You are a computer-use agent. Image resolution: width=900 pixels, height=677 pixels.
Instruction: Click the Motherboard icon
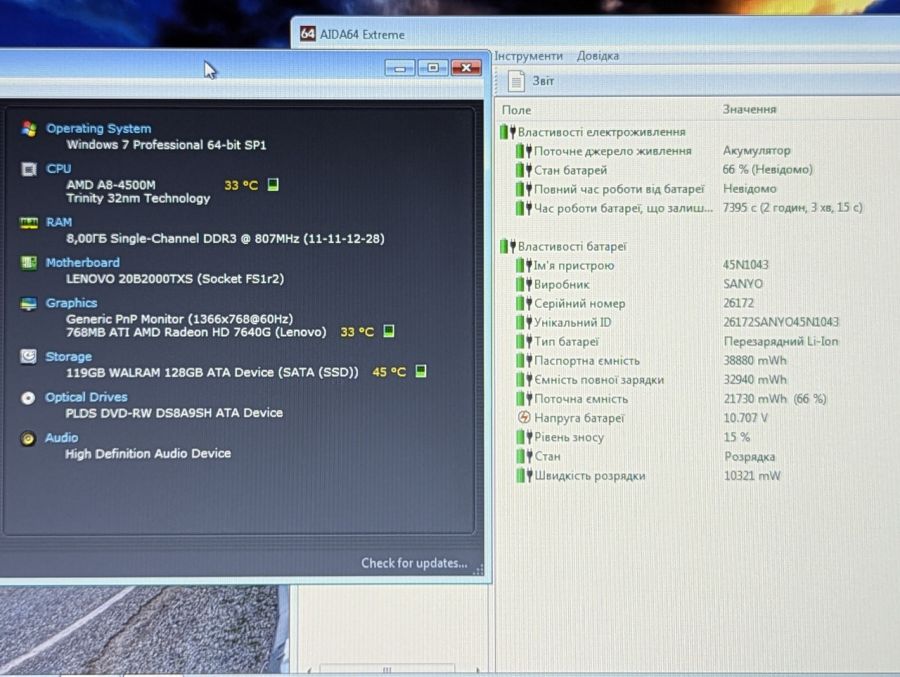point(29,262)
